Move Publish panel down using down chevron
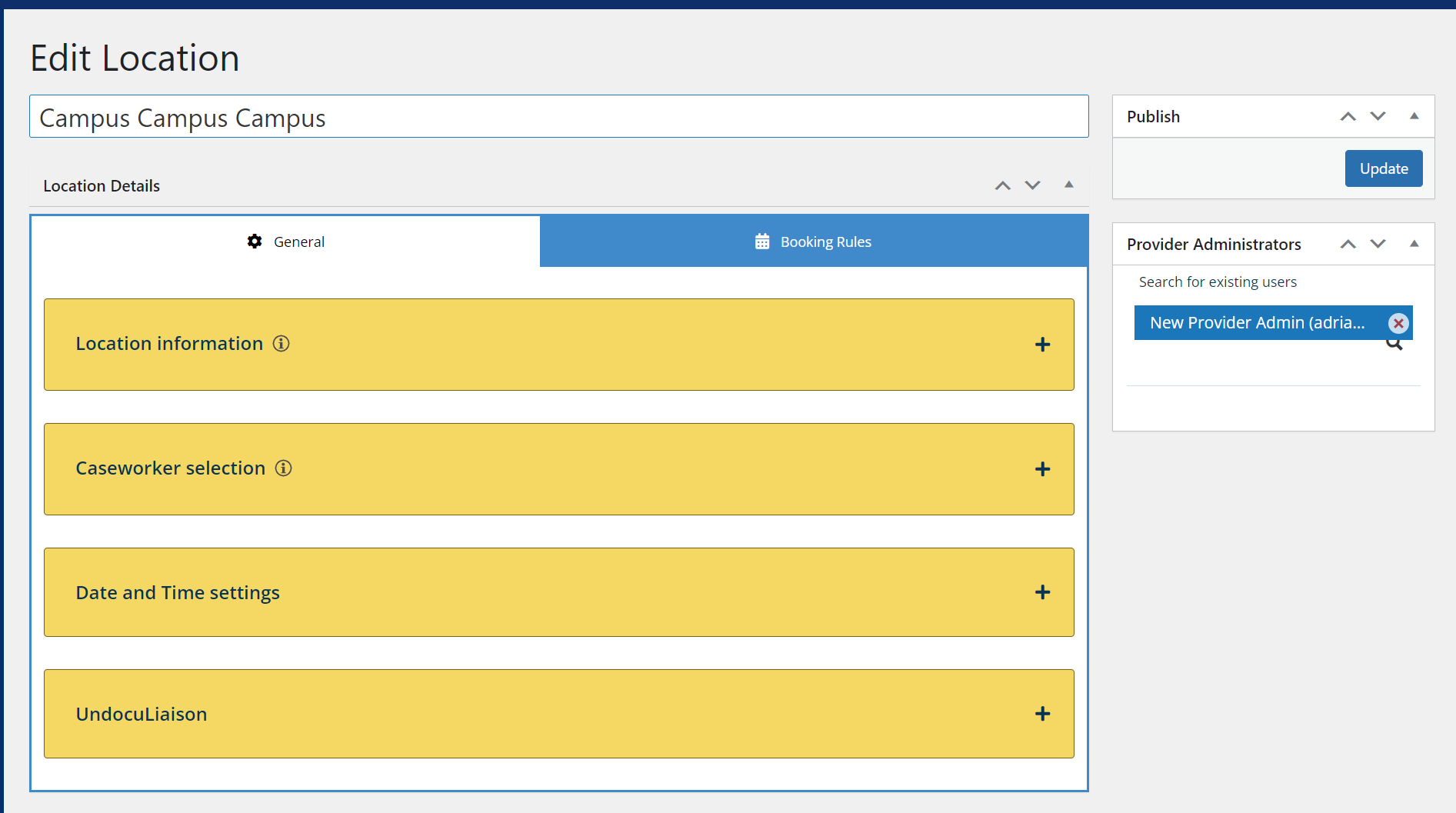 (1378, 116)
